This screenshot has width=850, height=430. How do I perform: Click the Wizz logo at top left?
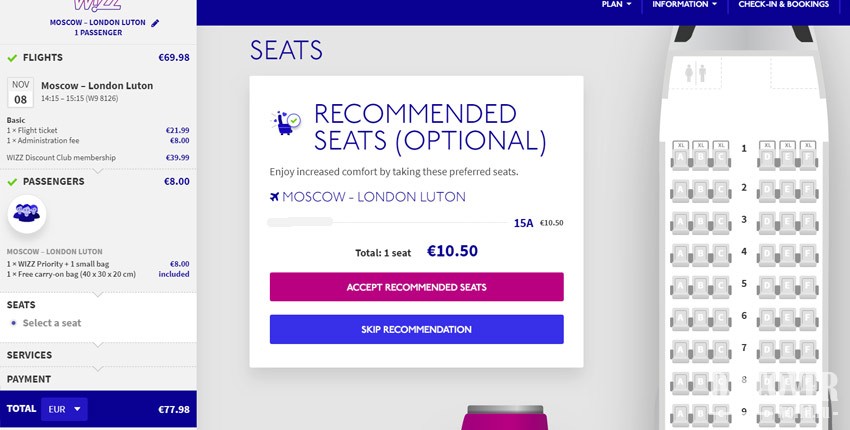click(98, 5)
